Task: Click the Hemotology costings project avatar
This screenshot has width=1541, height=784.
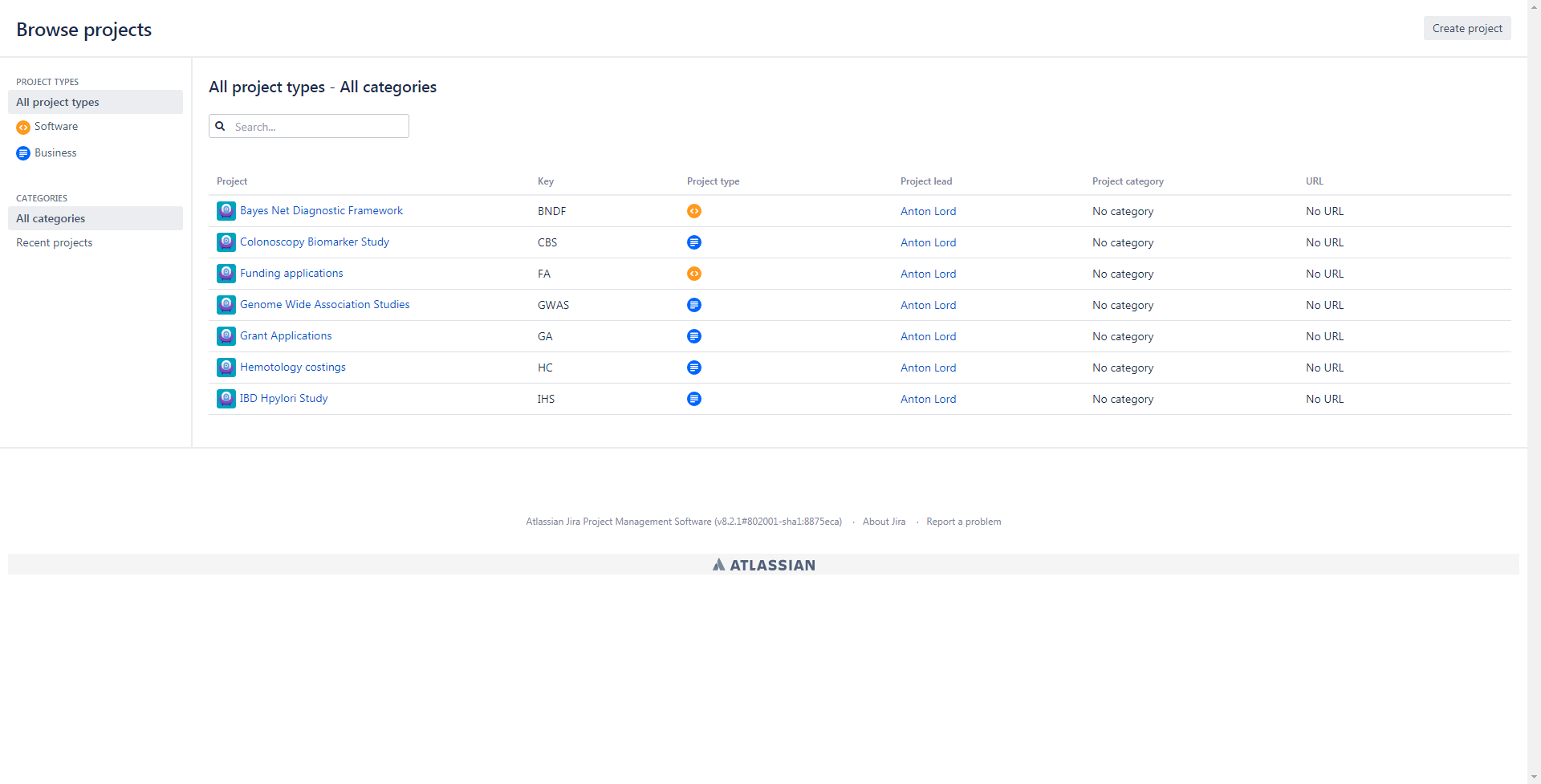Action: (x=226, y=368)
